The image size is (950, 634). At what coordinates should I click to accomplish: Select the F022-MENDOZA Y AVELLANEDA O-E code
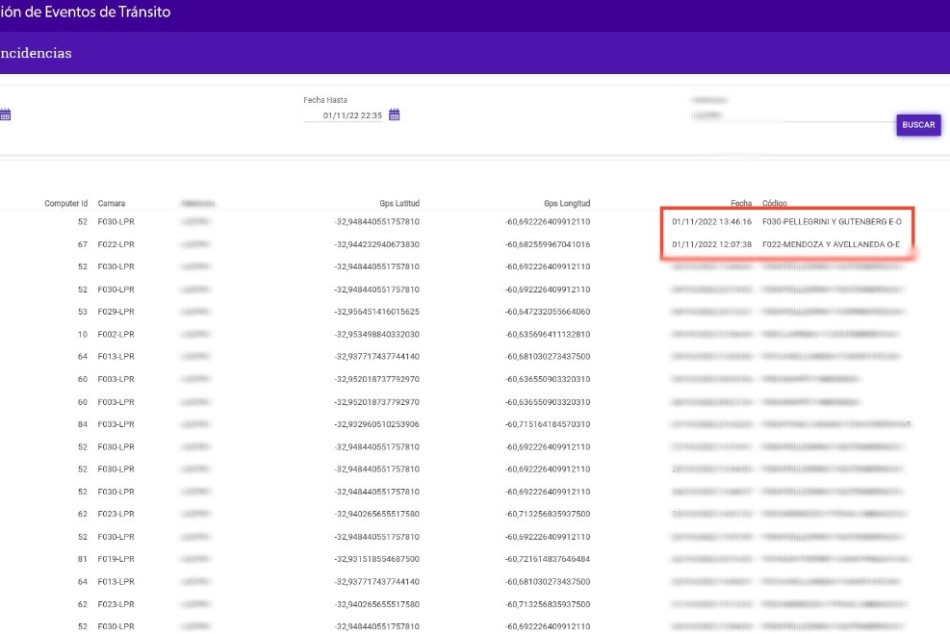[x=830, y=244]
